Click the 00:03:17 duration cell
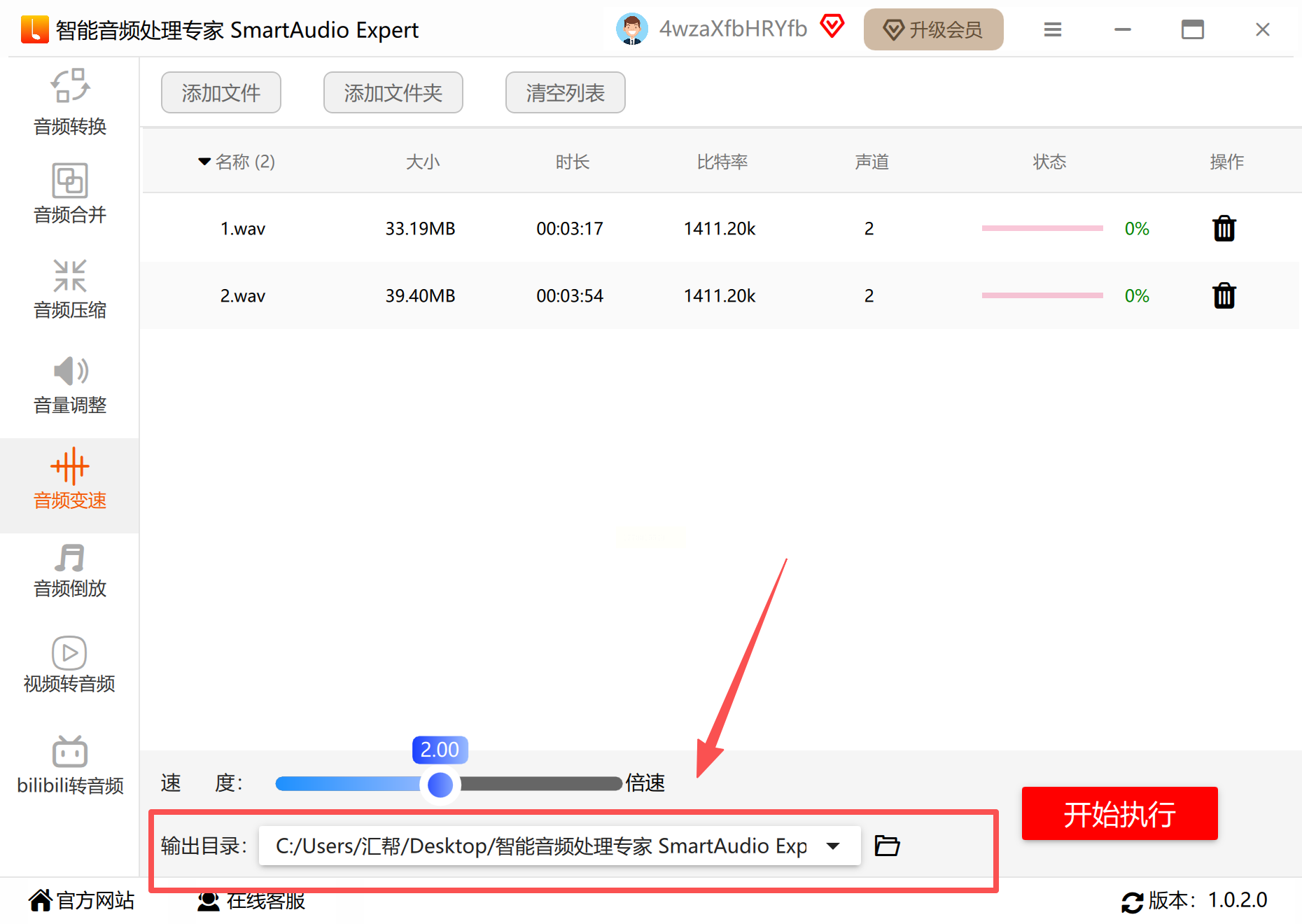The height and width of the screenshot is (924, 1302). 570,228
